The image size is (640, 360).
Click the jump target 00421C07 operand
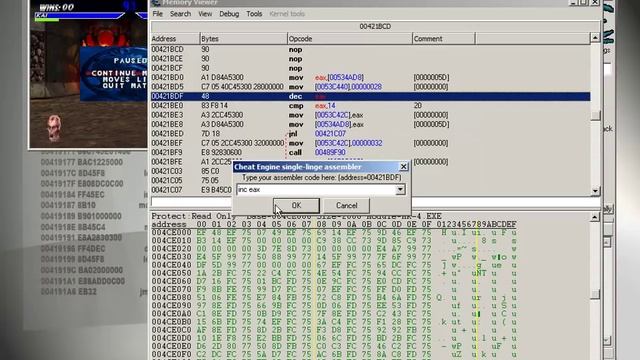tap(330, 134)
